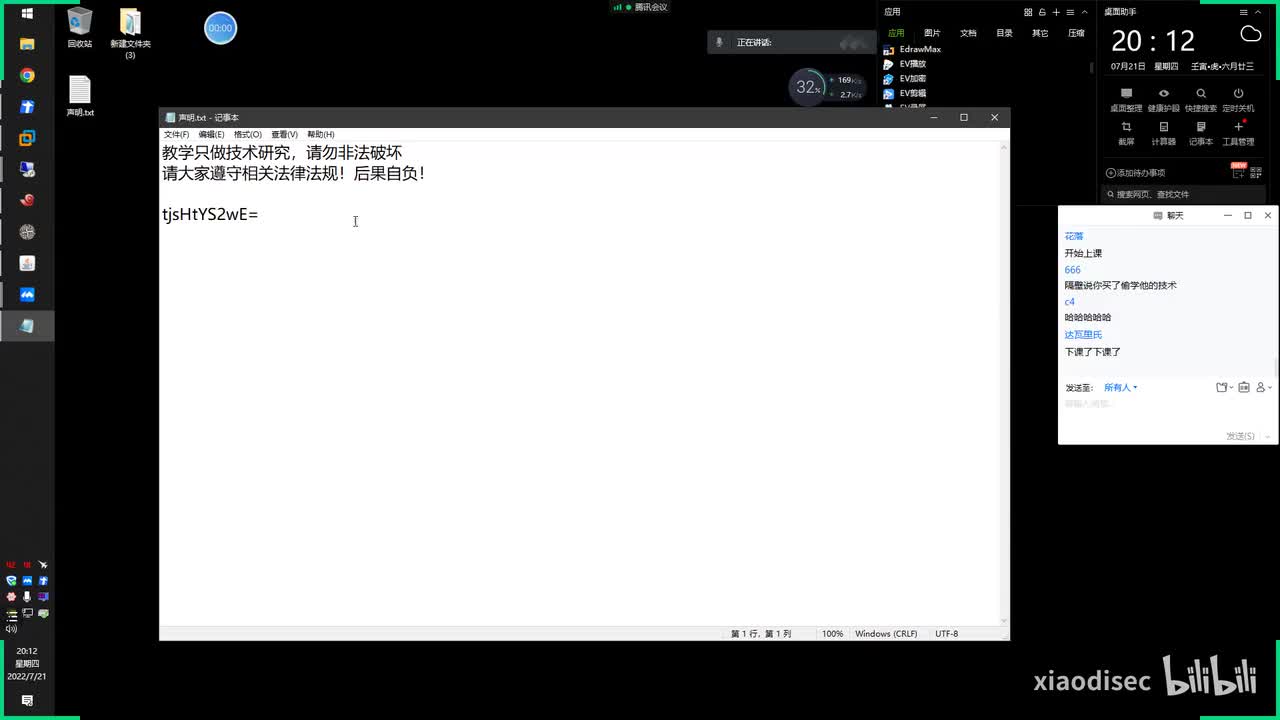Switch to the Notepad taskbar icon
Image resolution: width=1280 pixels, height=720 pixels.
(x=27, y=326)
